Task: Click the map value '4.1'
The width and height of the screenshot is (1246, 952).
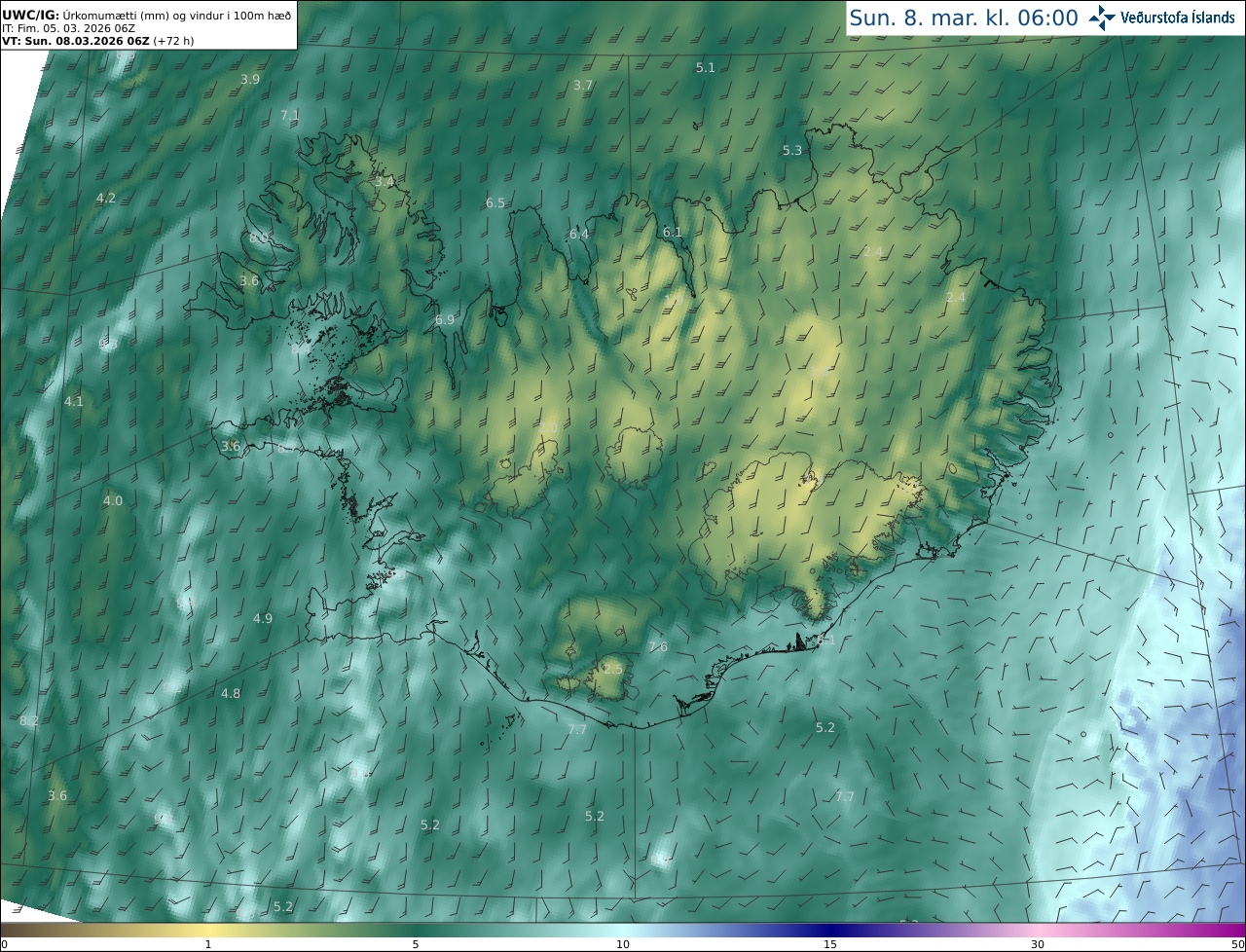Action: click(x=74, y=401)
